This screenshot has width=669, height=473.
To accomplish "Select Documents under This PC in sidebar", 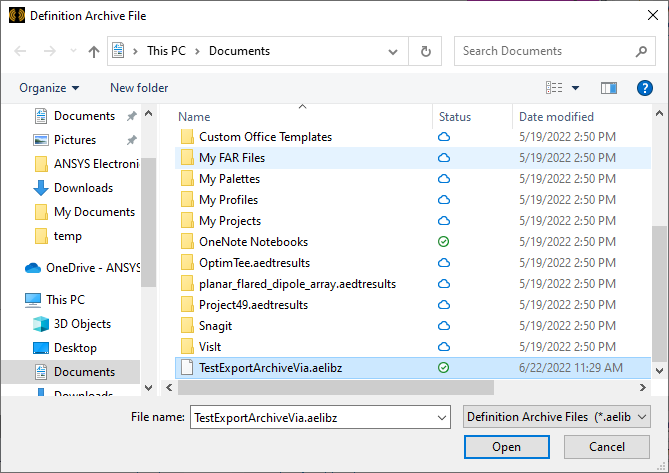I will [x=71, y=372].
